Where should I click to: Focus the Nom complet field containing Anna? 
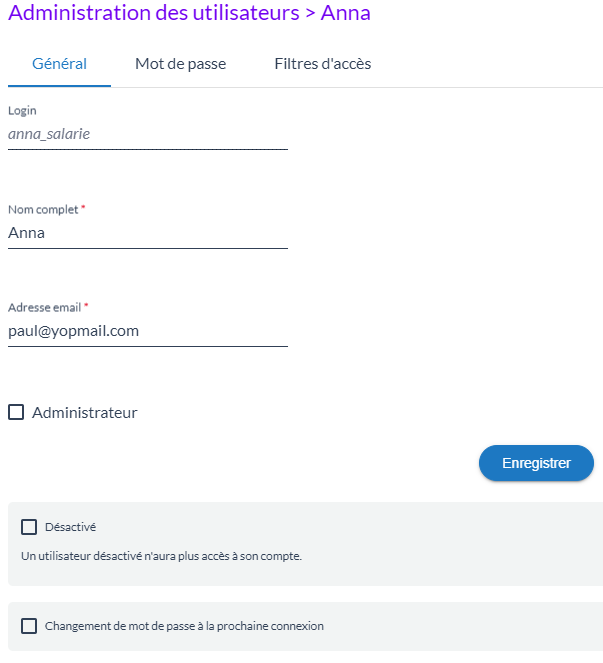pos(147,232)
